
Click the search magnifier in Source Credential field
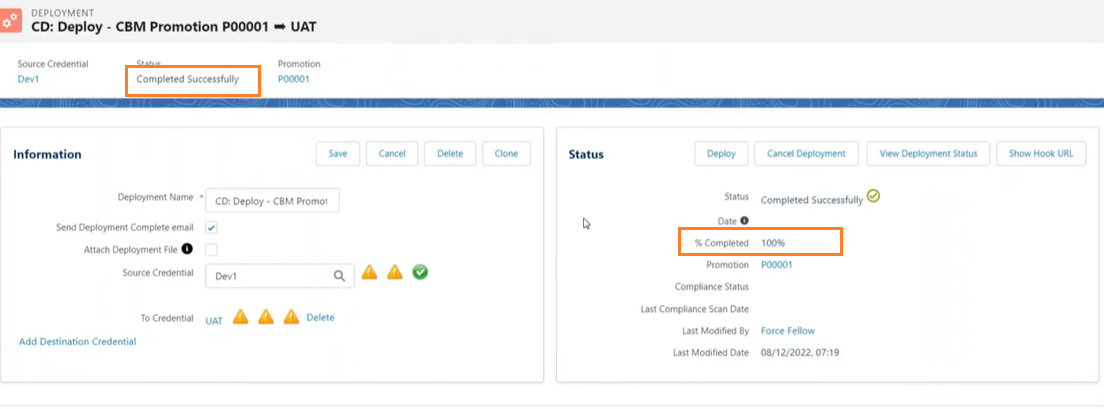(x=339, y=276)
